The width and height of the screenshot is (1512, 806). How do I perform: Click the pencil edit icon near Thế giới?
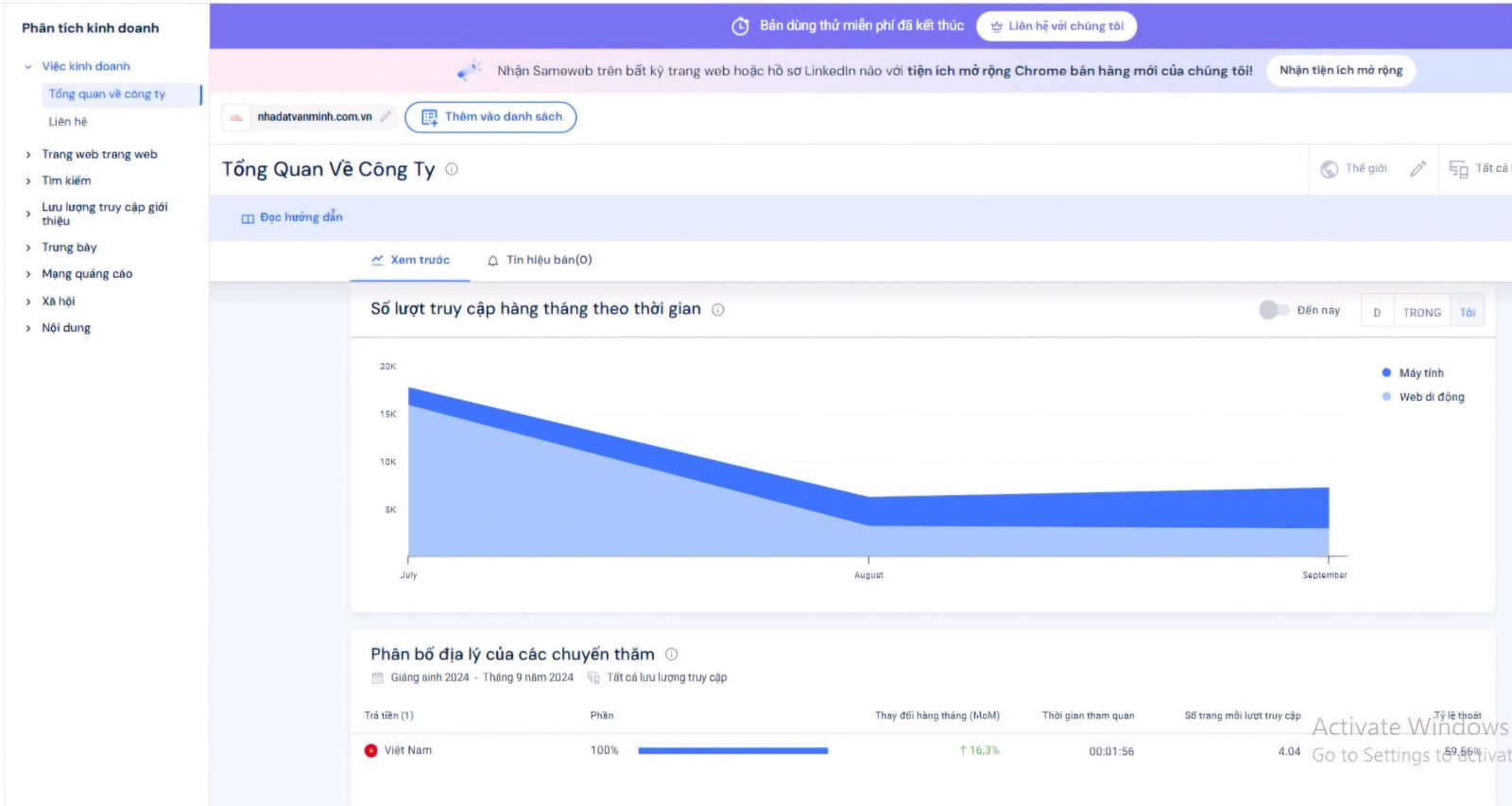[x=1417, y=169]
